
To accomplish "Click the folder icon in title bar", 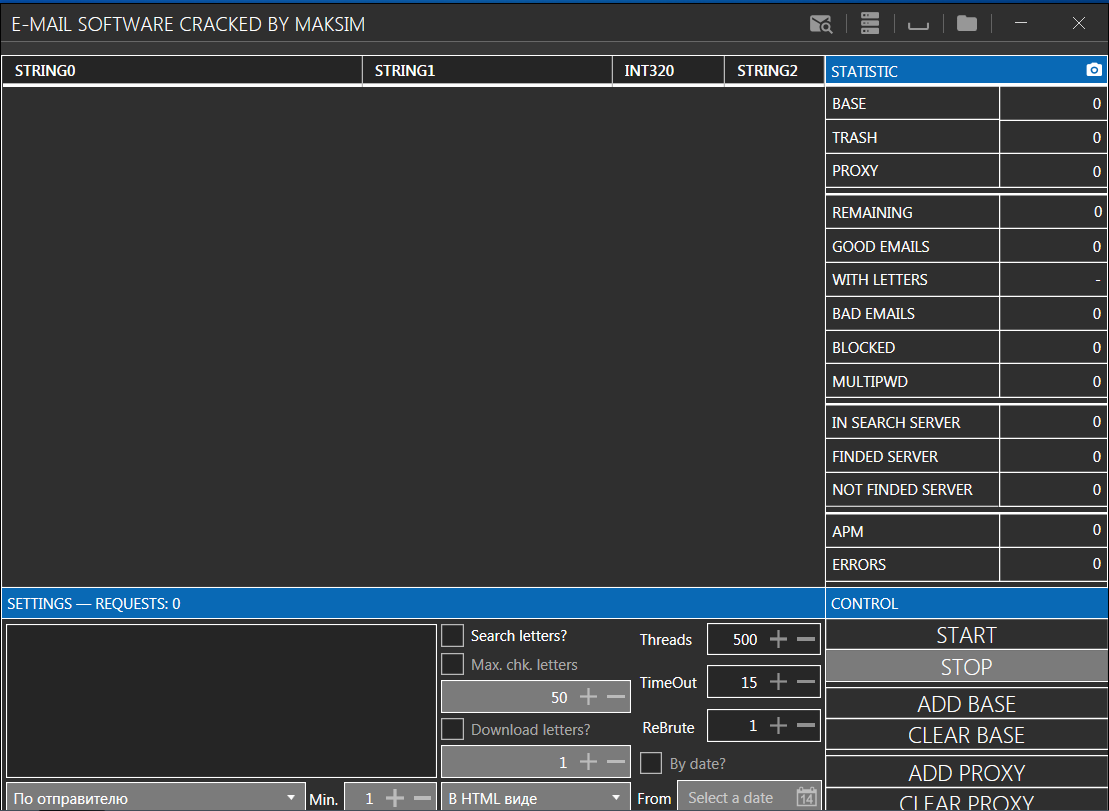I will pyautogui.click(x=966, y=23).
